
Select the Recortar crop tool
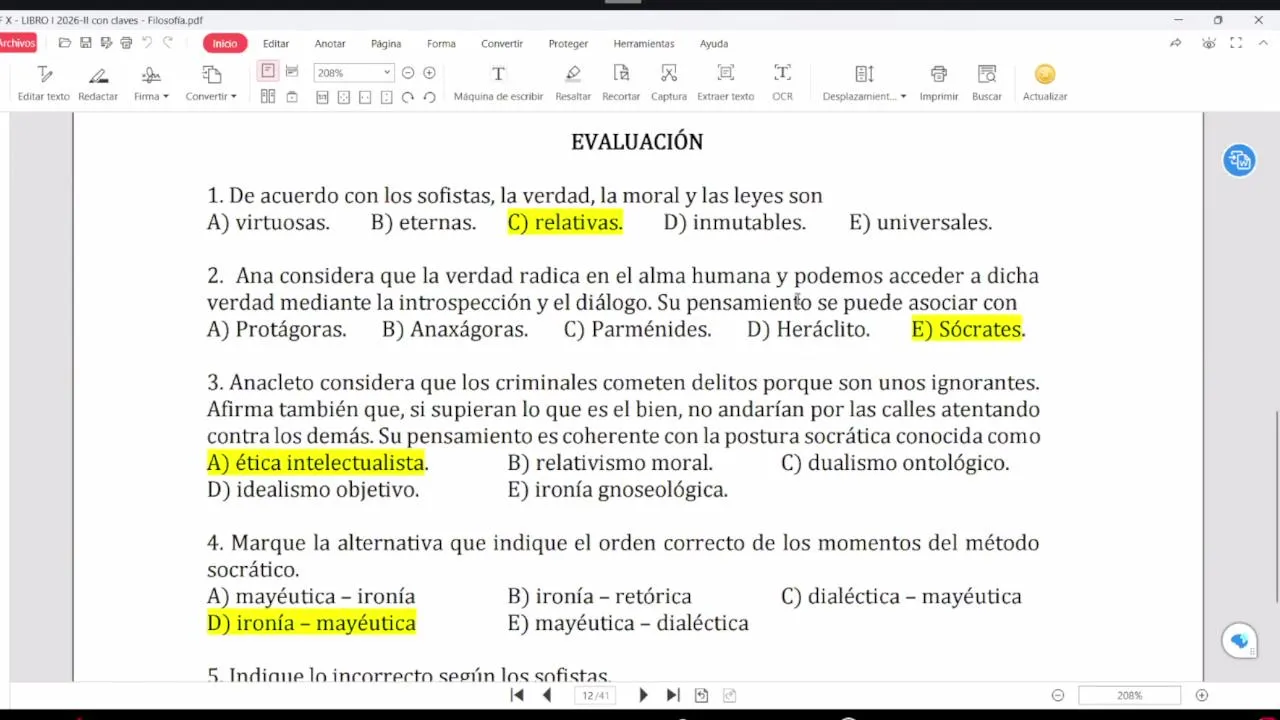tap(621, 83)
